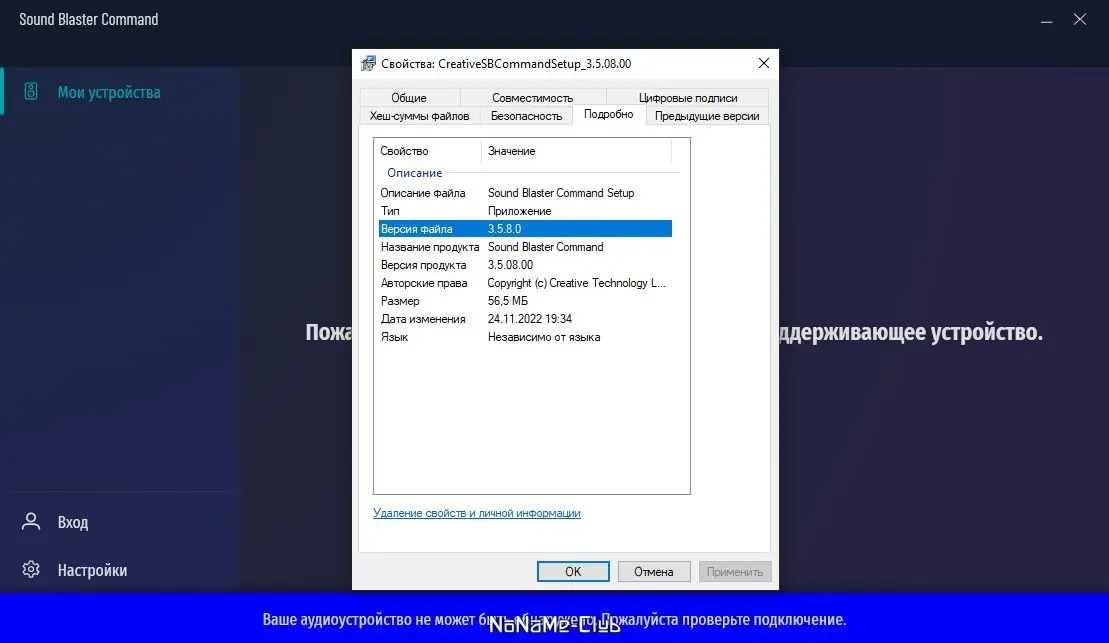Select the Размер property row
The width and height of the screenshot is (1109, 643).
pos(525,301)
